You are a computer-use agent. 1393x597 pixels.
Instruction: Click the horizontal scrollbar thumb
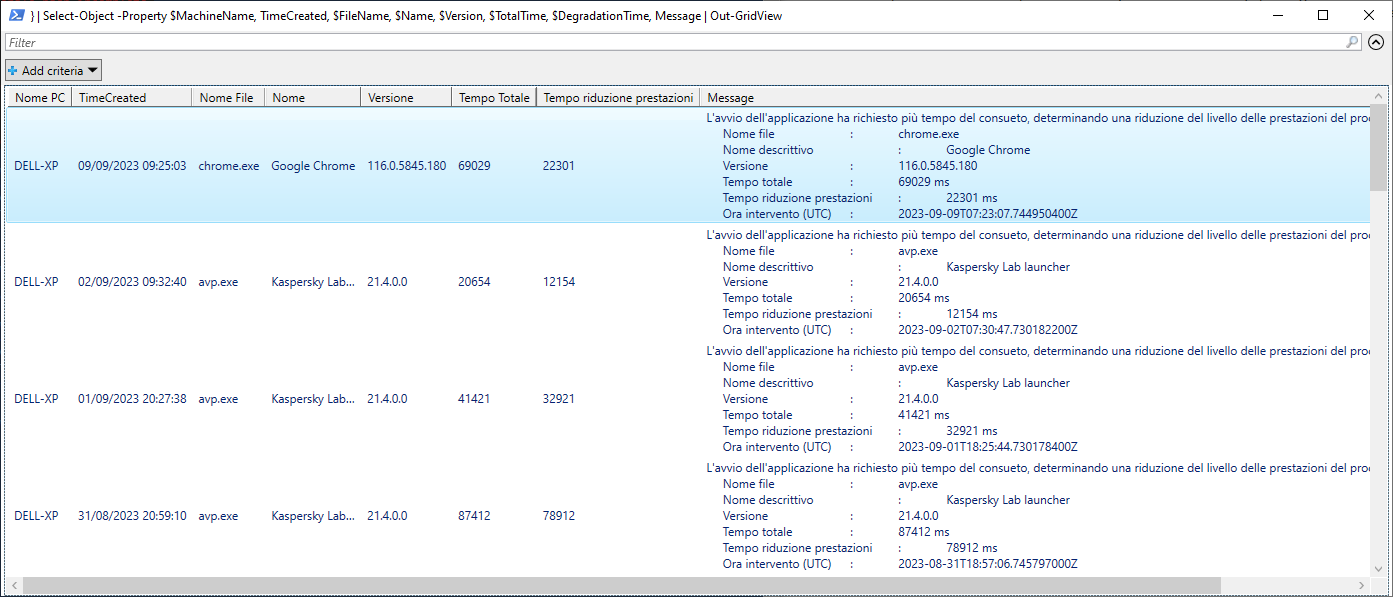pos(622,585)
